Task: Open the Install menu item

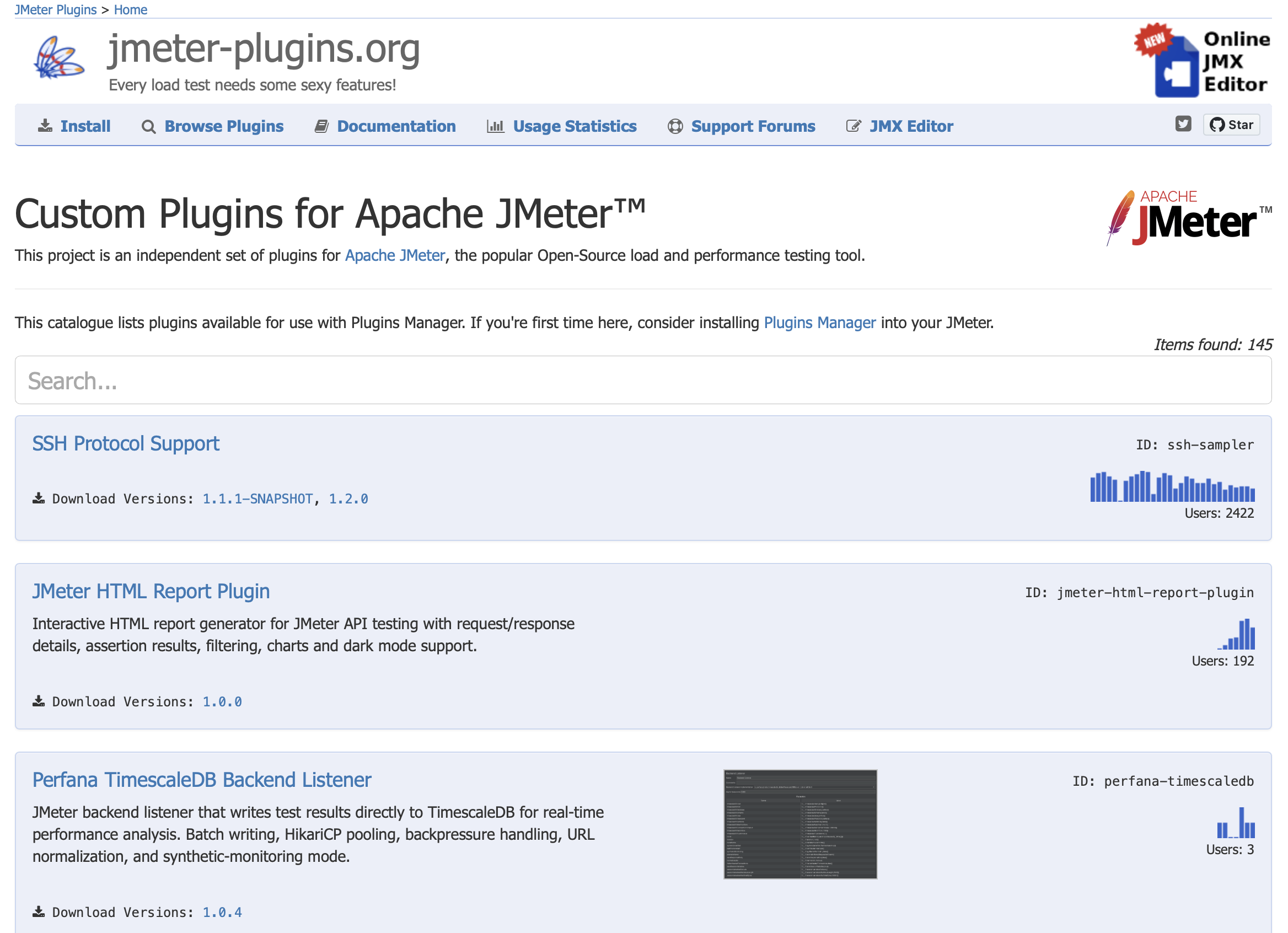Action: (x=85, y=126)
